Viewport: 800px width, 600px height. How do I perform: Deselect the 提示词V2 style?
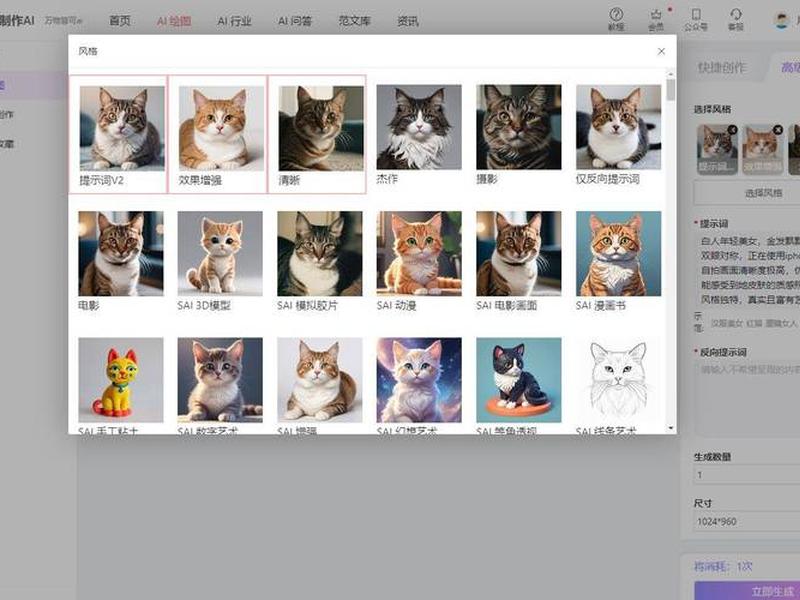pos(118,135)
